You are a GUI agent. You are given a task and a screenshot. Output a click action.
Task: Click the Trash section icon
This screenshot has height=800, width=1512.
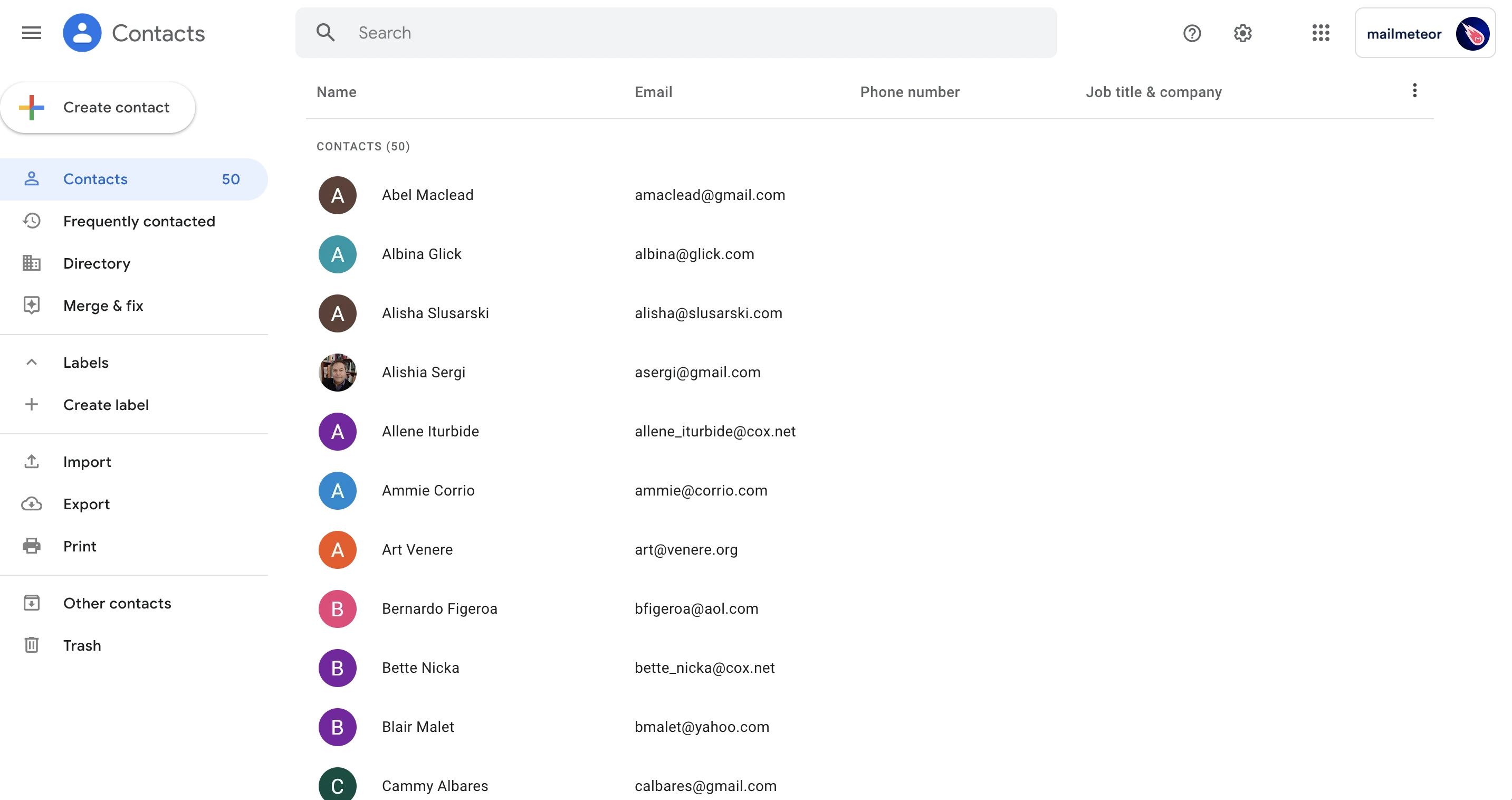point(31,645)
